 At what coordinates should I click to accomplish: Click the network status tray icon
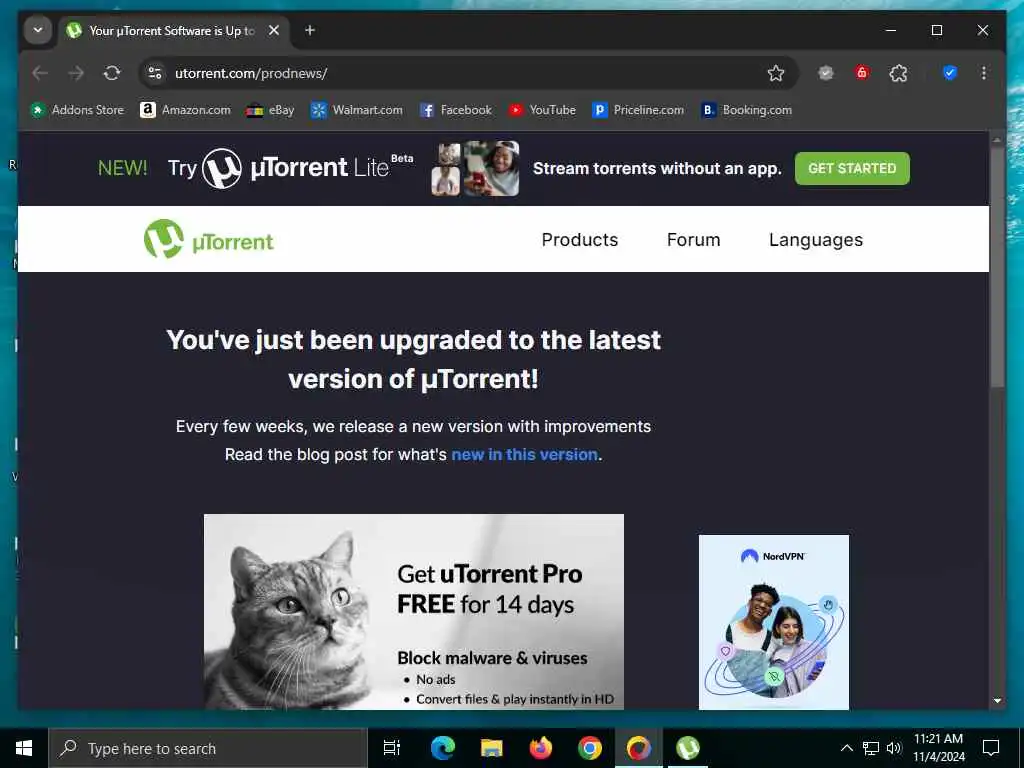click(871, 748)
